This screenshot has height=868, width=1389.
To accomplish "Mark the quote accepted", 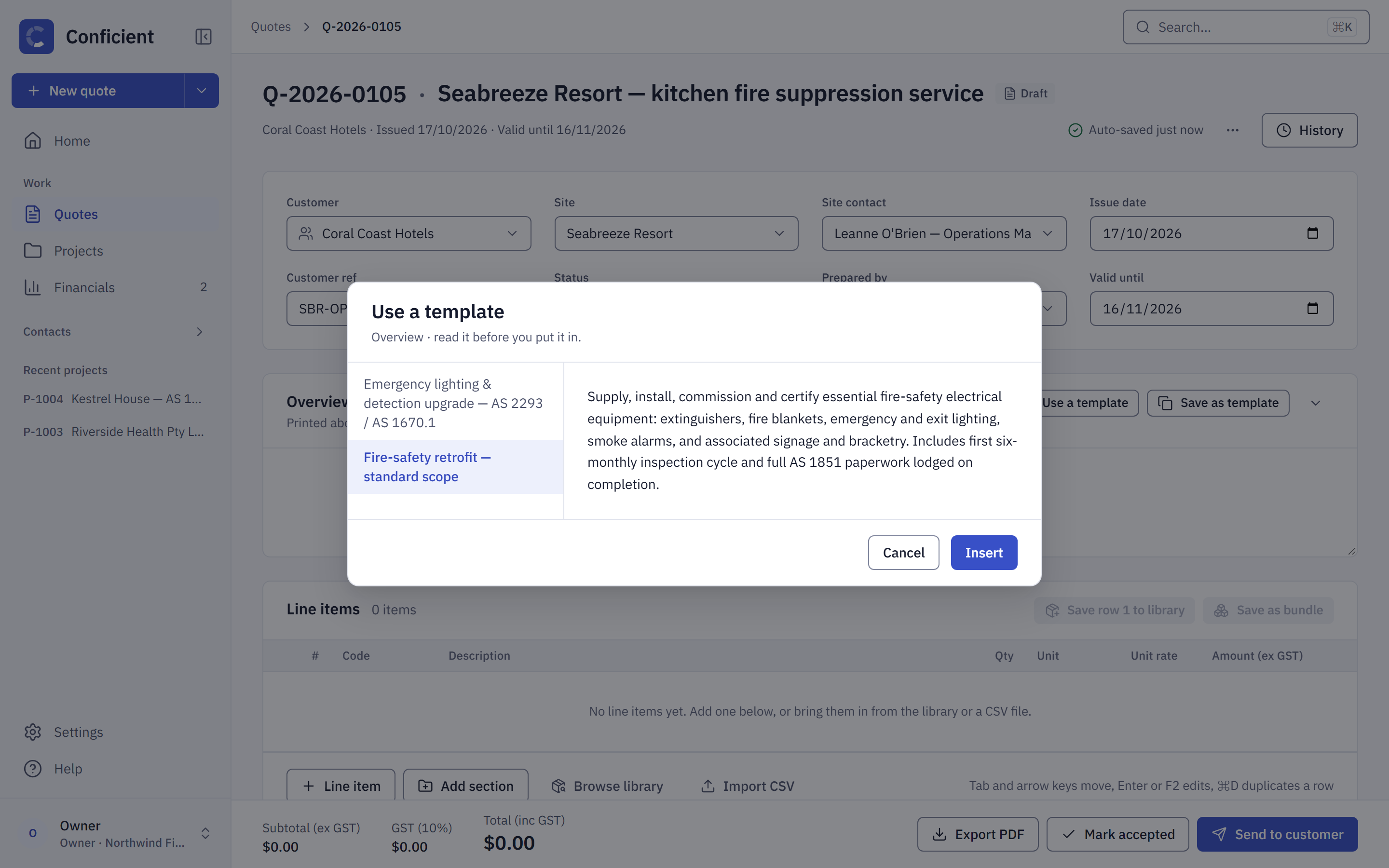I will pyautogui.click(x=1117, y=834).
